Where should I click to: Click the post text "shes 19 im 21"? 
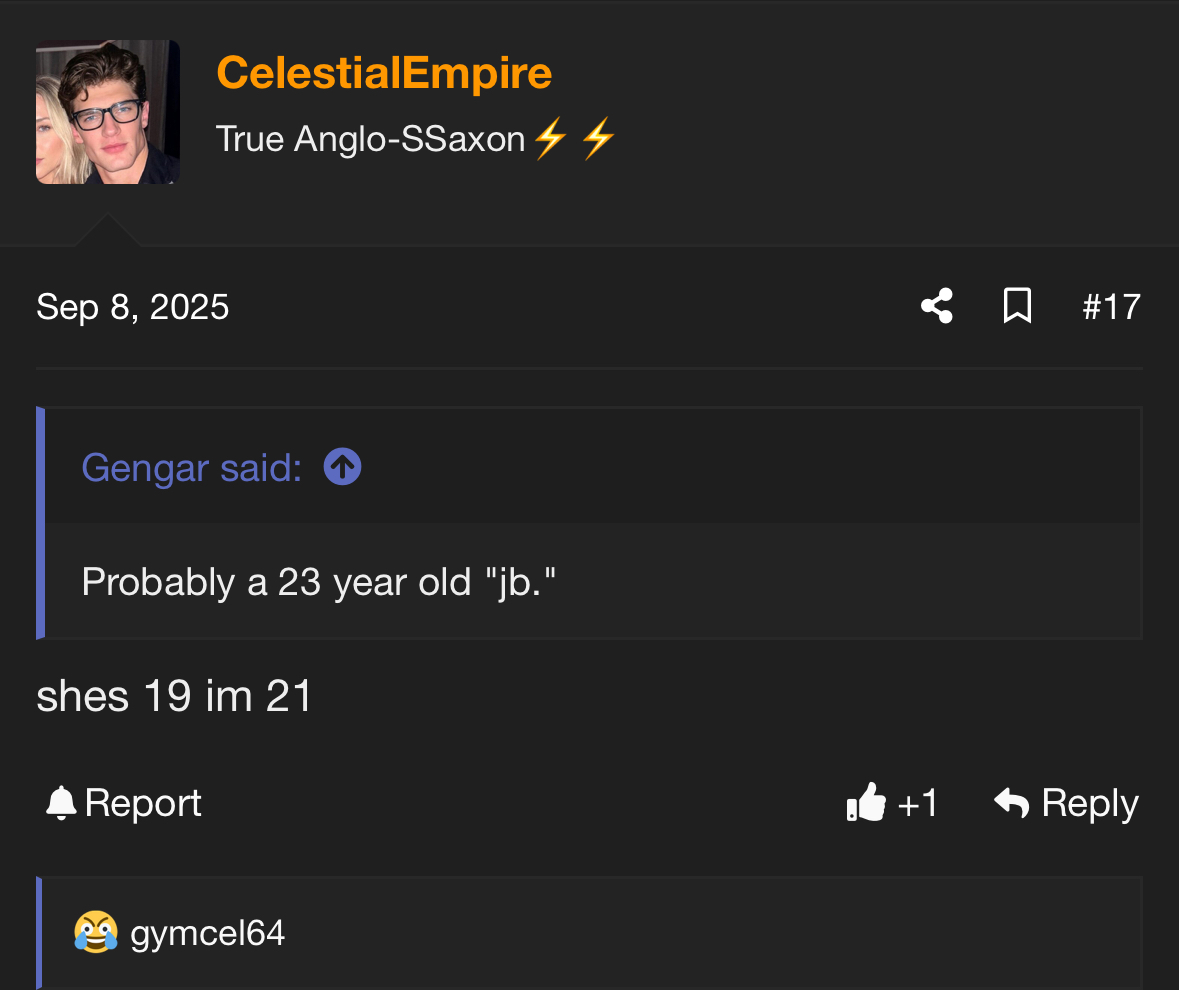[175, 696]
